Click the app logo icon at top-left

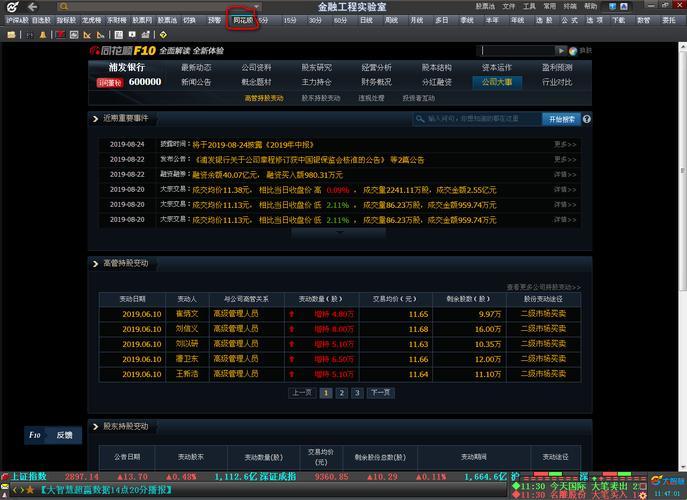pos(13,7)
